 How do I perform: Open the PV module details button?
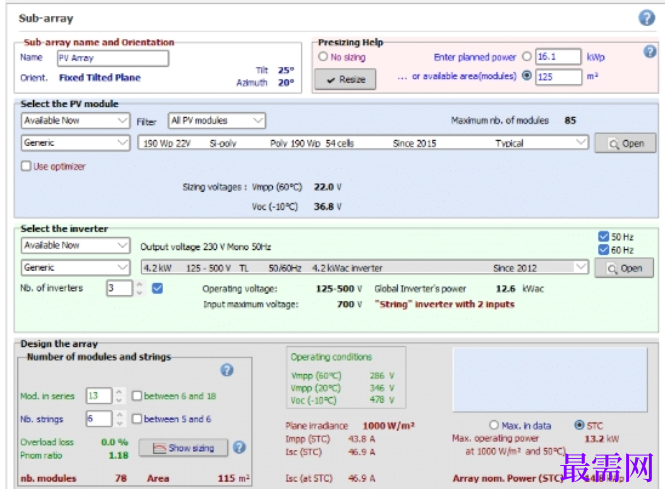click(x=625, y=144)
